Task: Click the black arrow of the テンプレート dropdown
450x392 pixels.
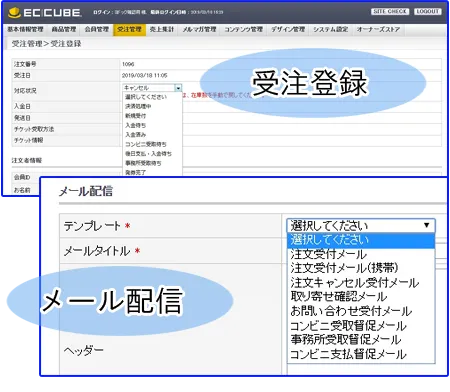Action: tap(426, 225)
